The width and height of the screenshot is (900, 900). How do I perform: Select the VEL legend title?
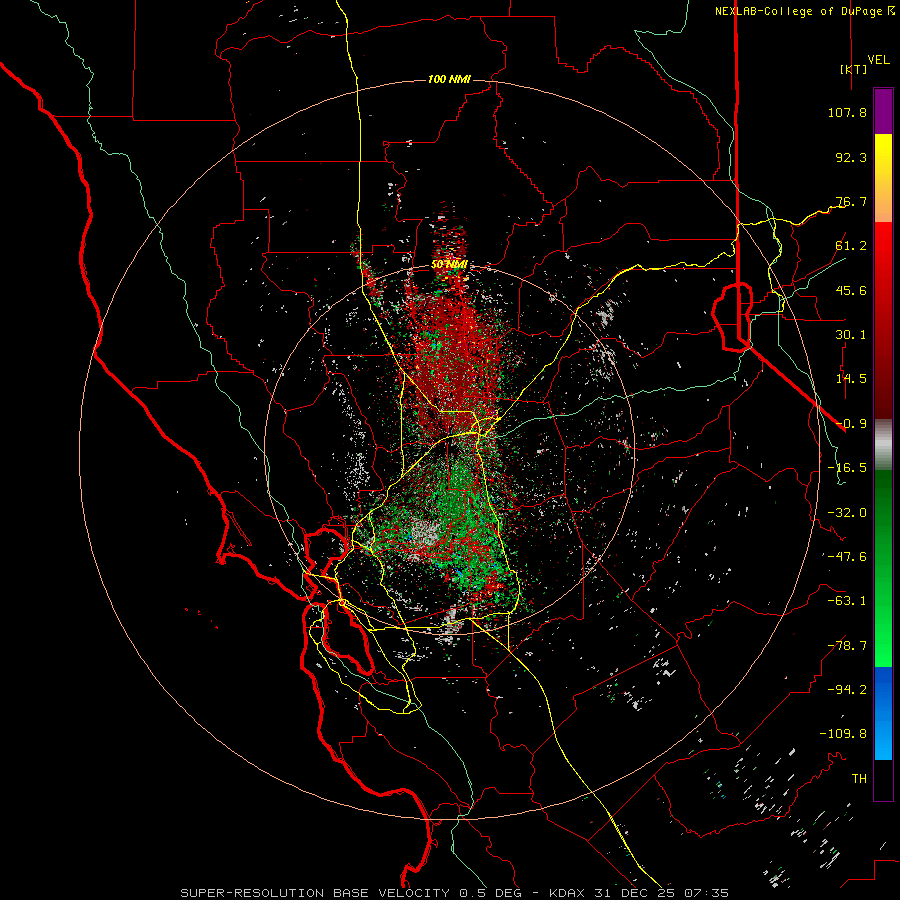878,60
